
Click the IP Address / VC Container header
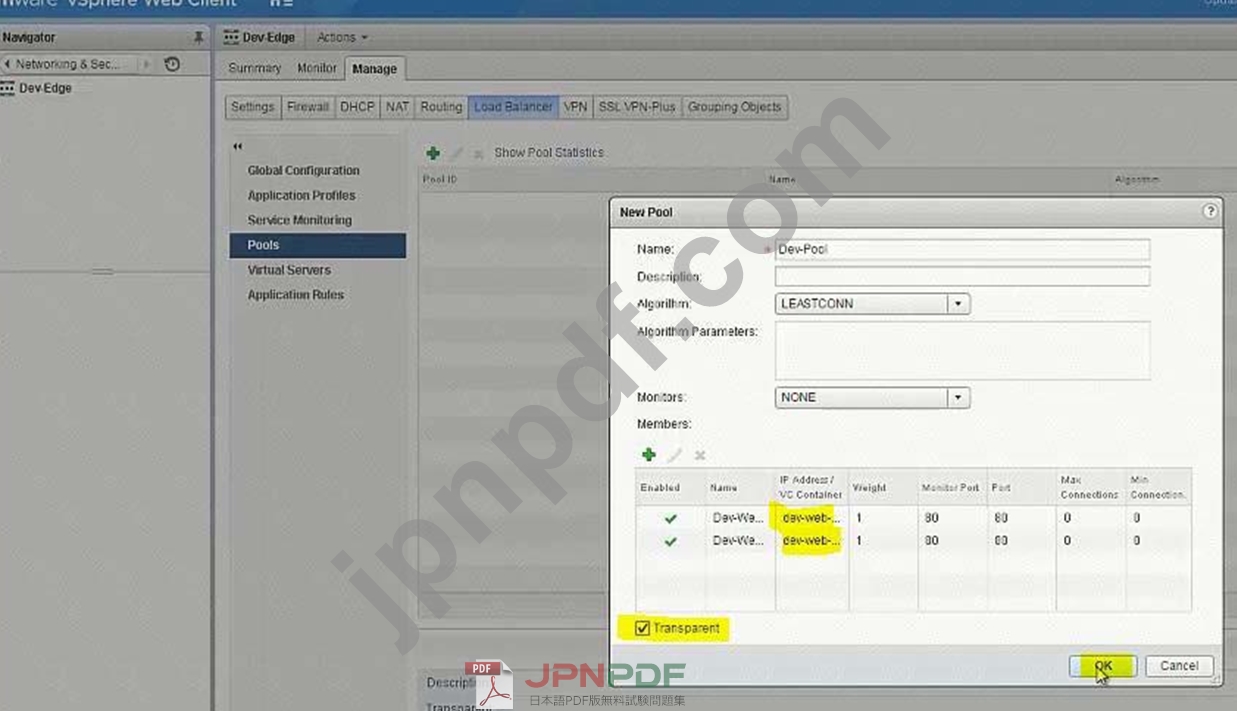811,488
